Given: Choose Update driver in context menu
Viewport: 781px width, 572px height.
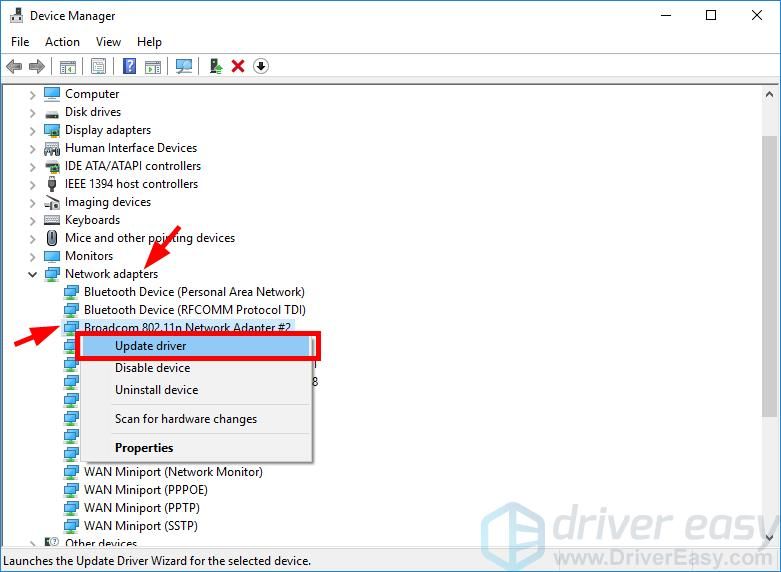Looking at the screenshot, I should pyautogui.click(x=150, y=346).
